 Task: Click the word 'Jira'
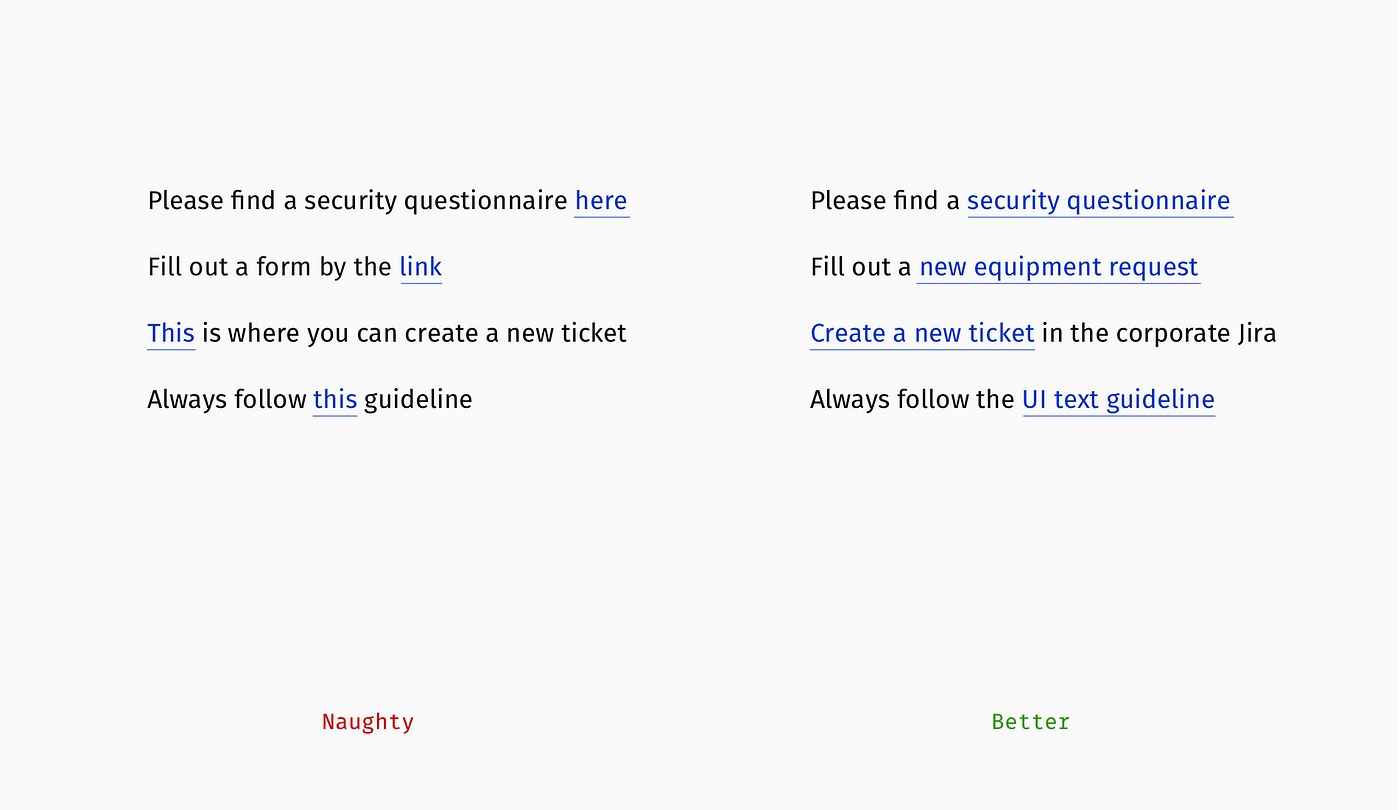(1257, 333)
